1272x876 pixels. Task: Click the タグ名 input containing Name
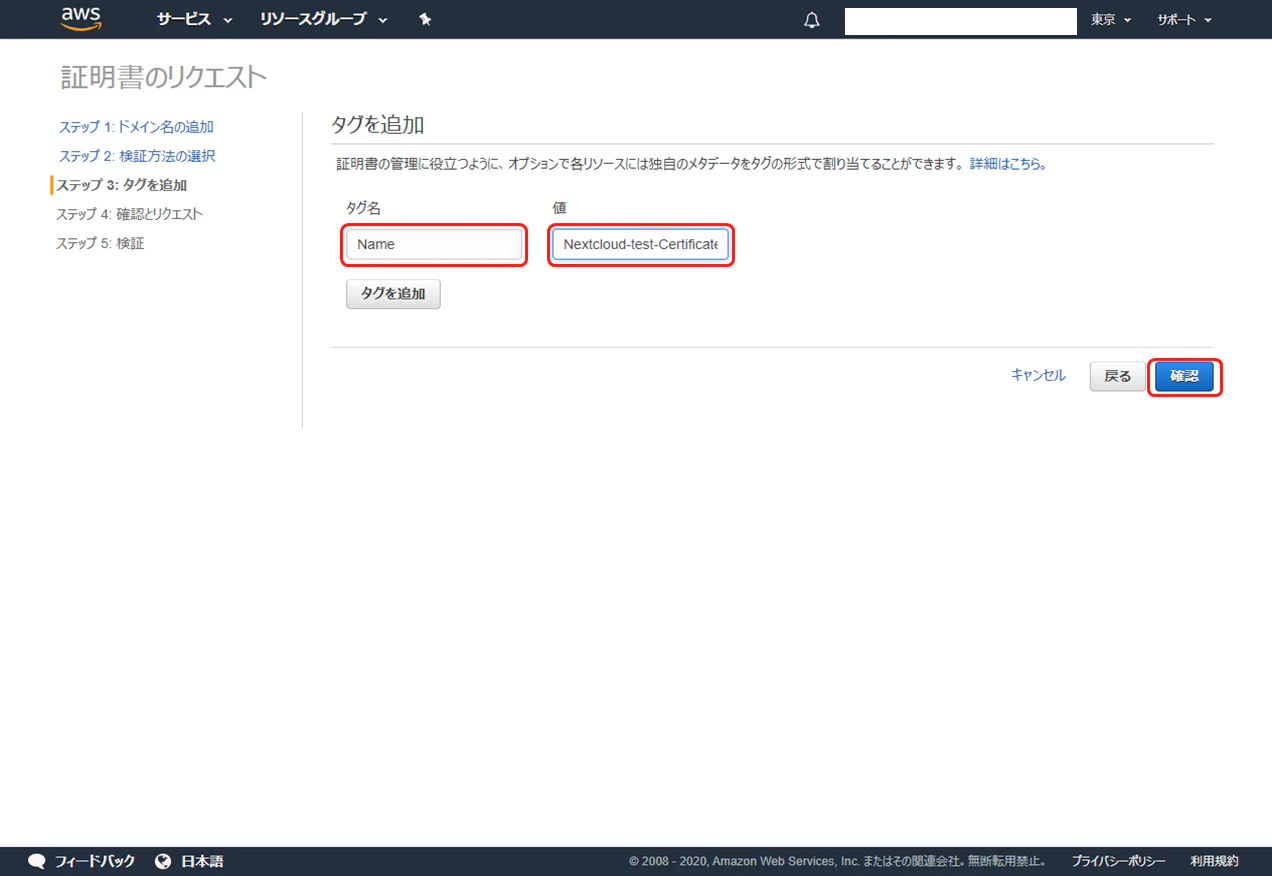(434, 244)
